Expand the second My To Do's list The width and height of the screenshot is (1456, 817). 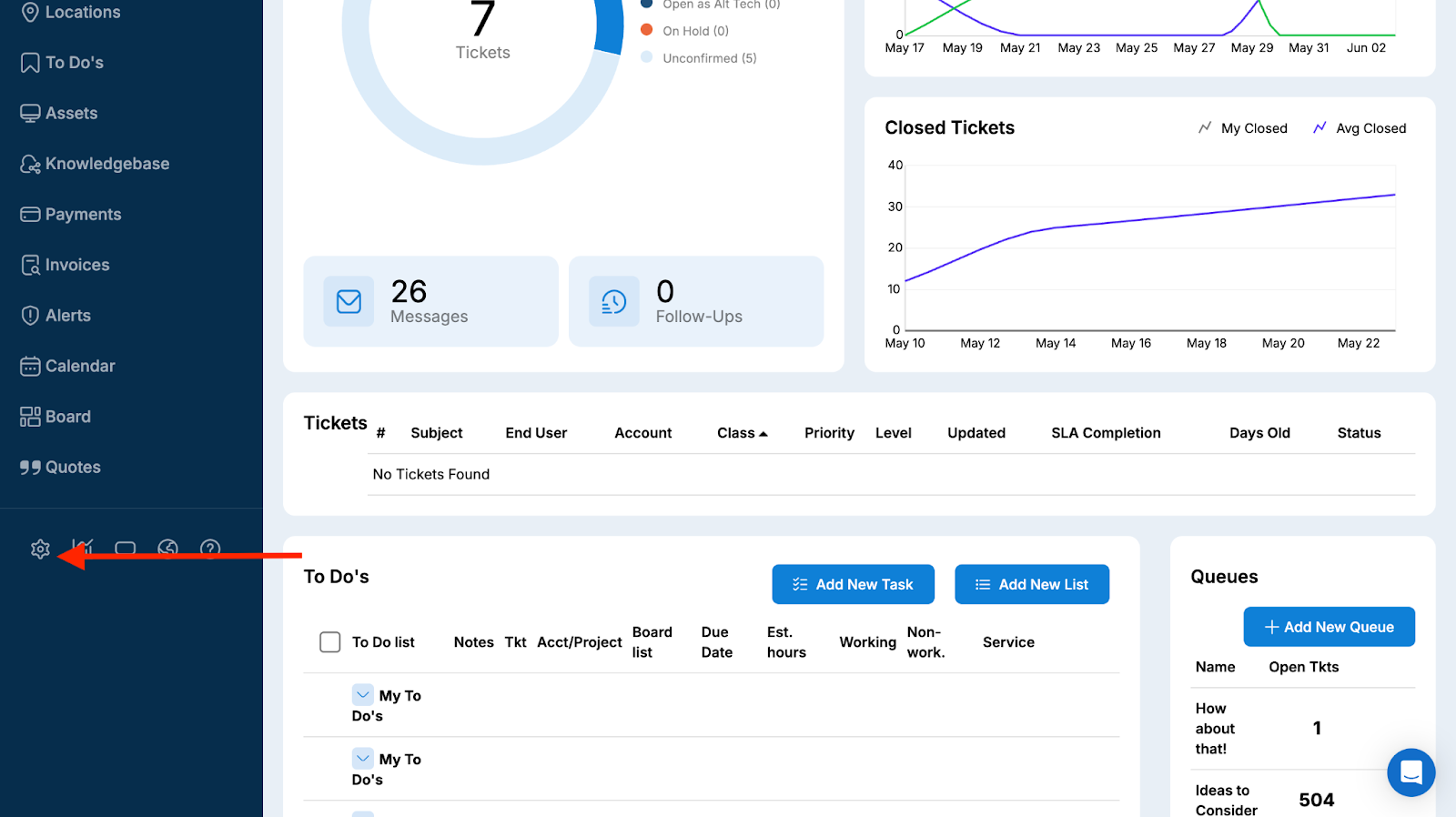pyautogui.click(x=362, y=759)
